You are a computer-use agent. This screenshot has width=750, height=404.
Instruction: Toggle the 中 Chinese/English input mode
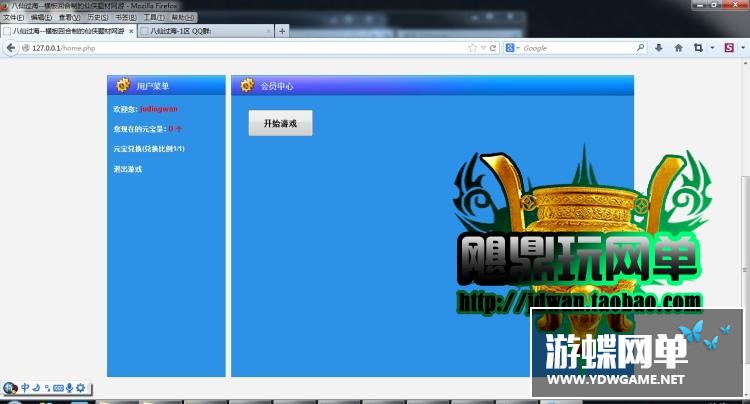25,388
